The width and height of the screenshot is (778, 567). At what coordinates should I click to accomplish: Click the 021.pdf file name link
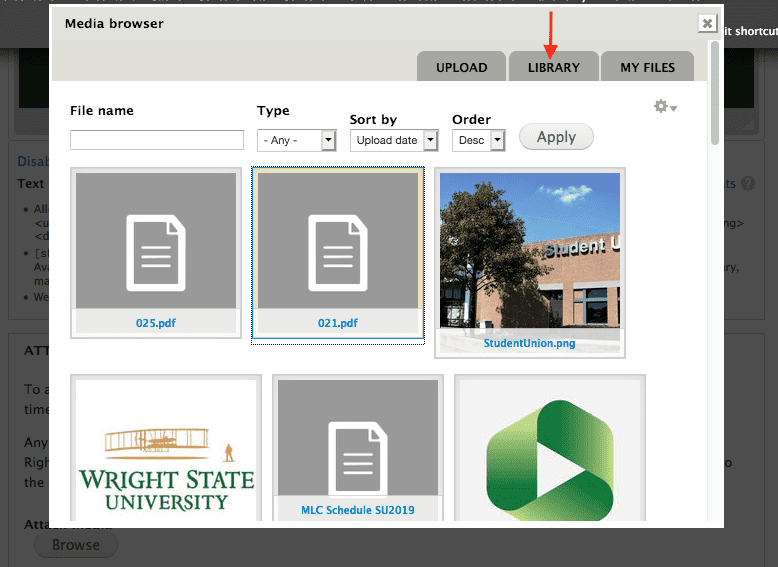(337, 323)
